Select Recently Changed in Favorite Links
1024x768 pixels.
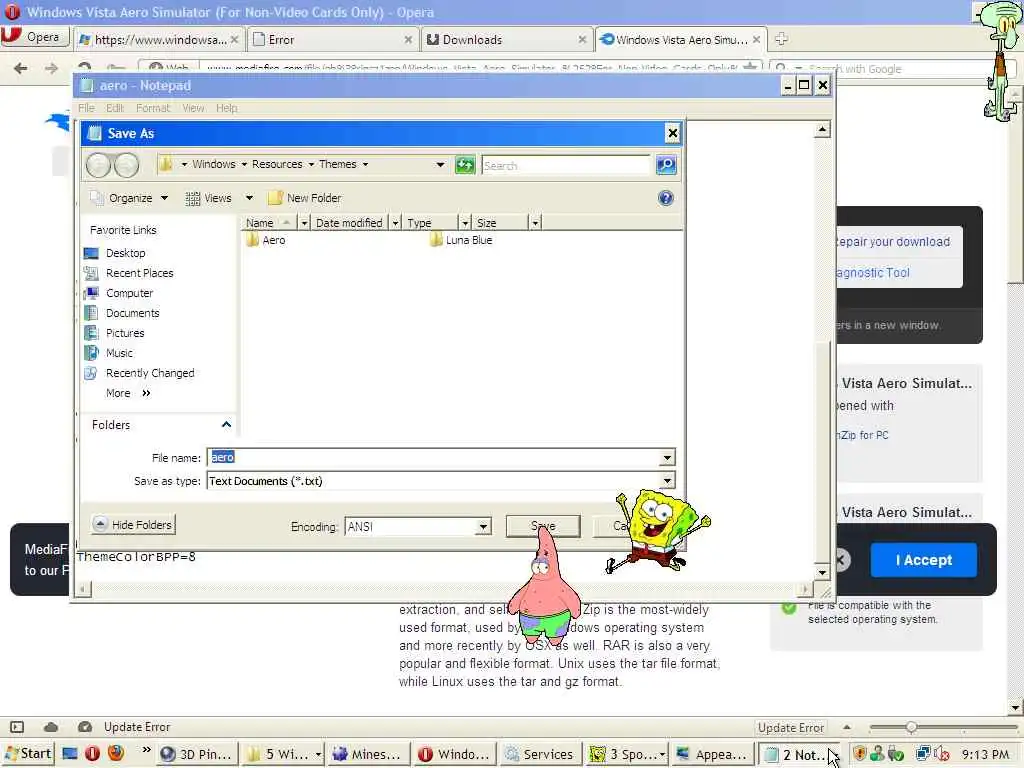point(140,374)
